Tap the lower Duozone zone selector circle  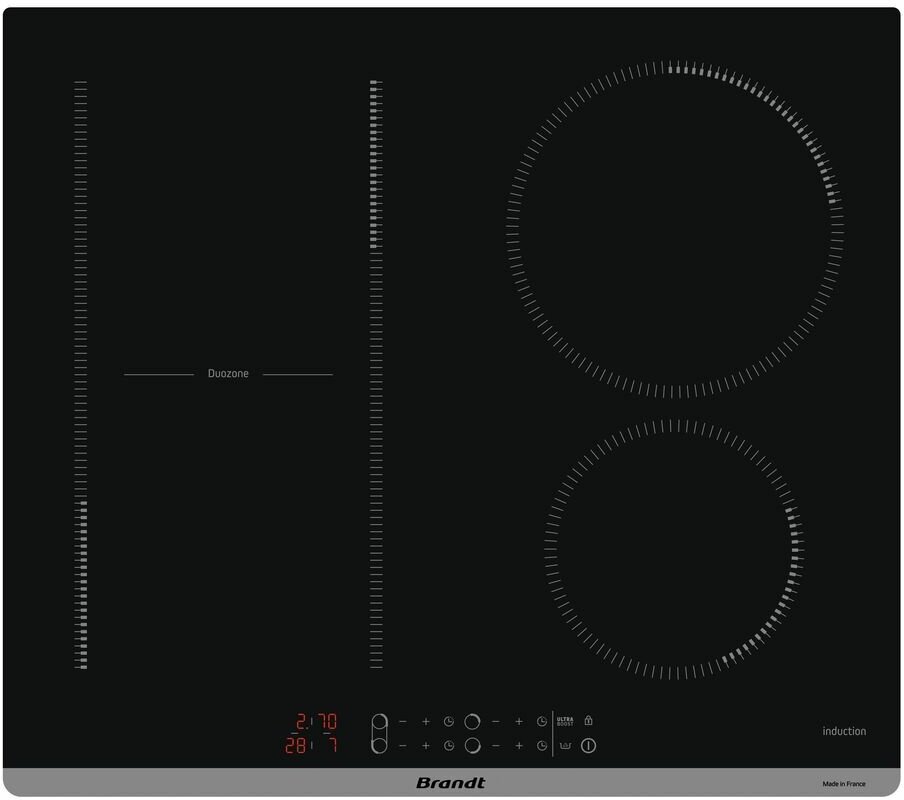click(379, 746)
